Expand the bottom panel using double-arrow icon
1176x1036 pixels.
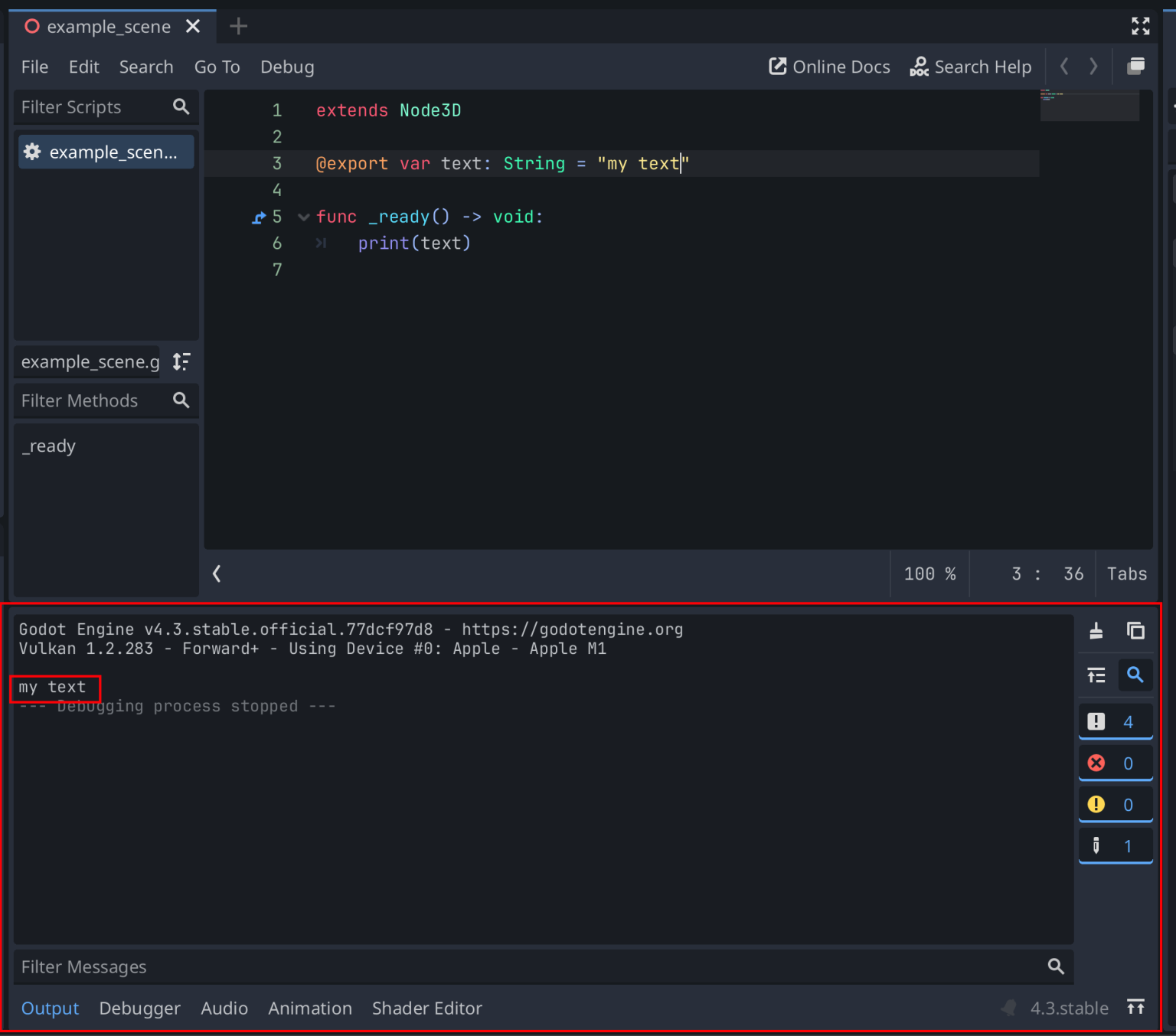[1136, 1007]
